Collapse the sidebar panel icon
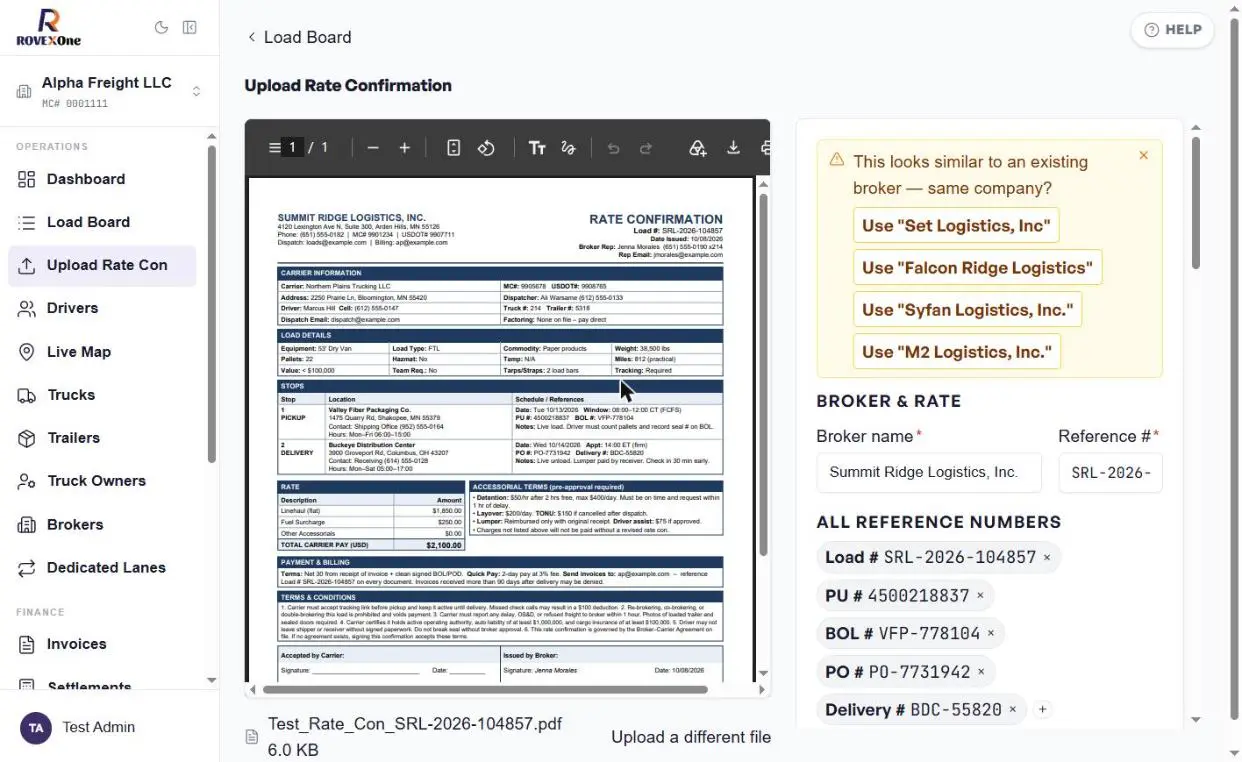The height and width of the screenshot is (762, 1242). point(190,28)
